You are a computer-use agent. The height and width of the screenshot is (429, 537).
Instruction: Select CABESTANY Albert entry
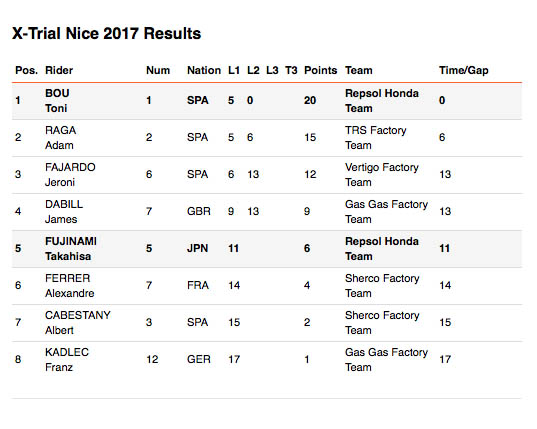[x=78, y=323]
